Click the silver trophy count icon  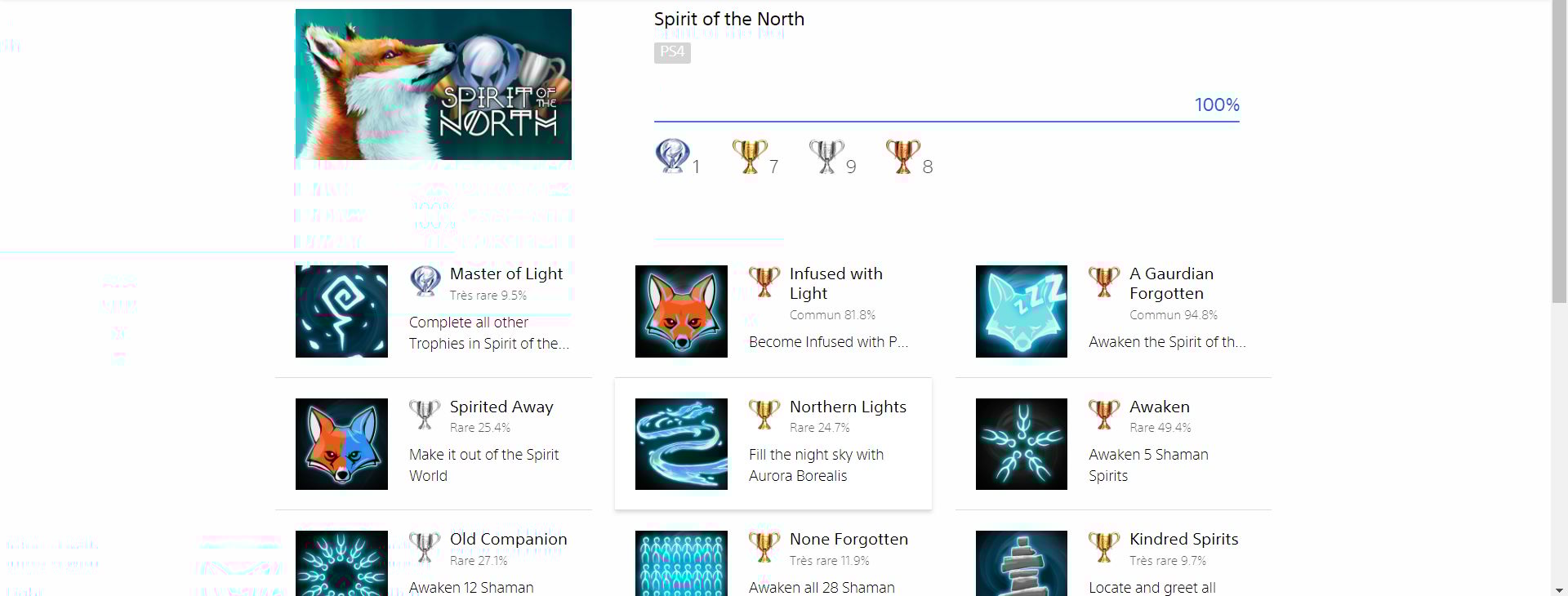tap(826, 156)
